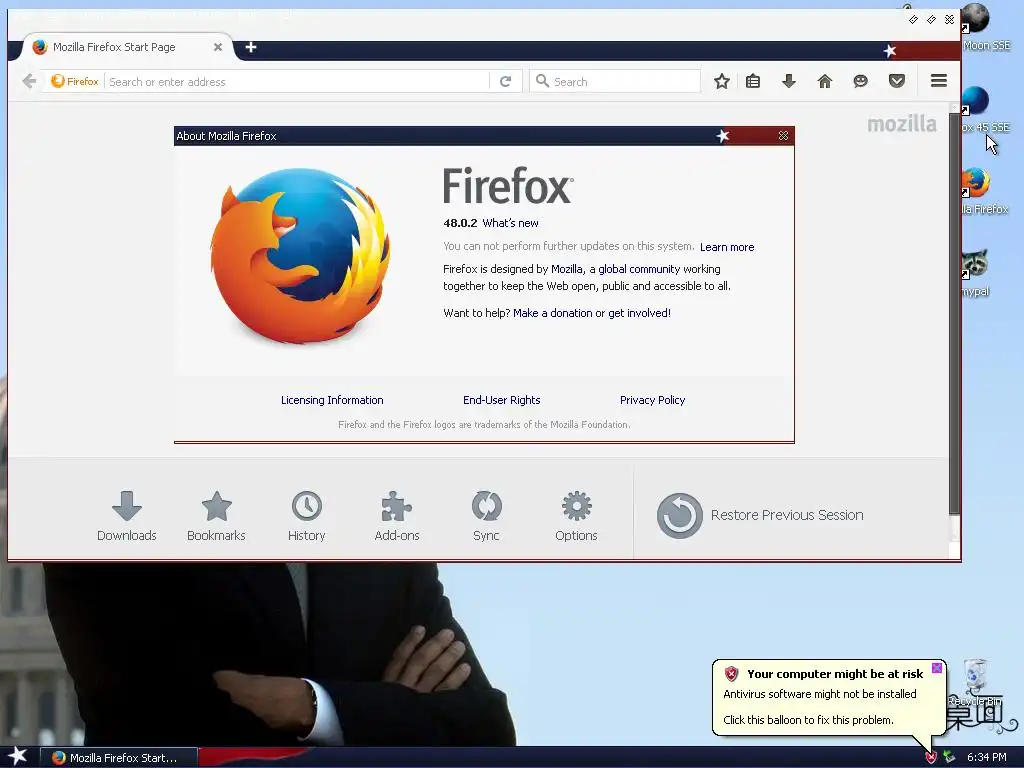This screenshot has width=1024, height=768.
Task: Open Options gear on start page
Action: pyautogui.click(x=576, y=516)
